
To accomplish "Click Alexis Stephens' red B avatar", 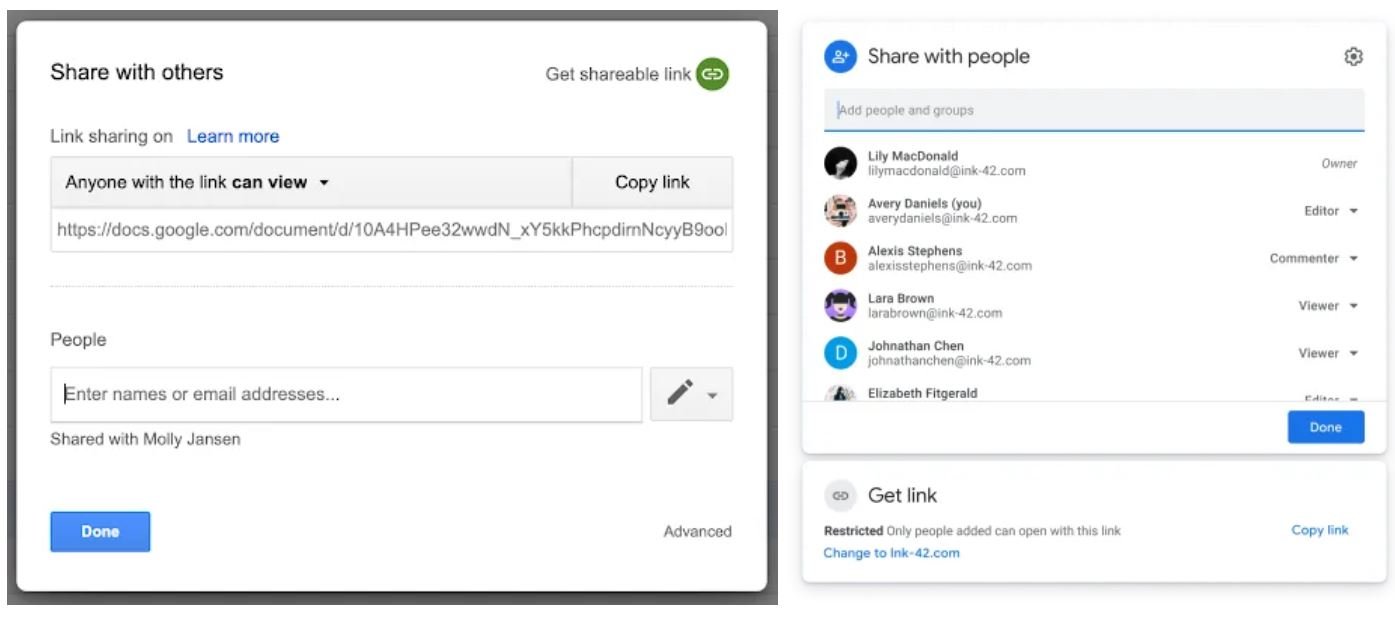I will (x=840, y=258).
